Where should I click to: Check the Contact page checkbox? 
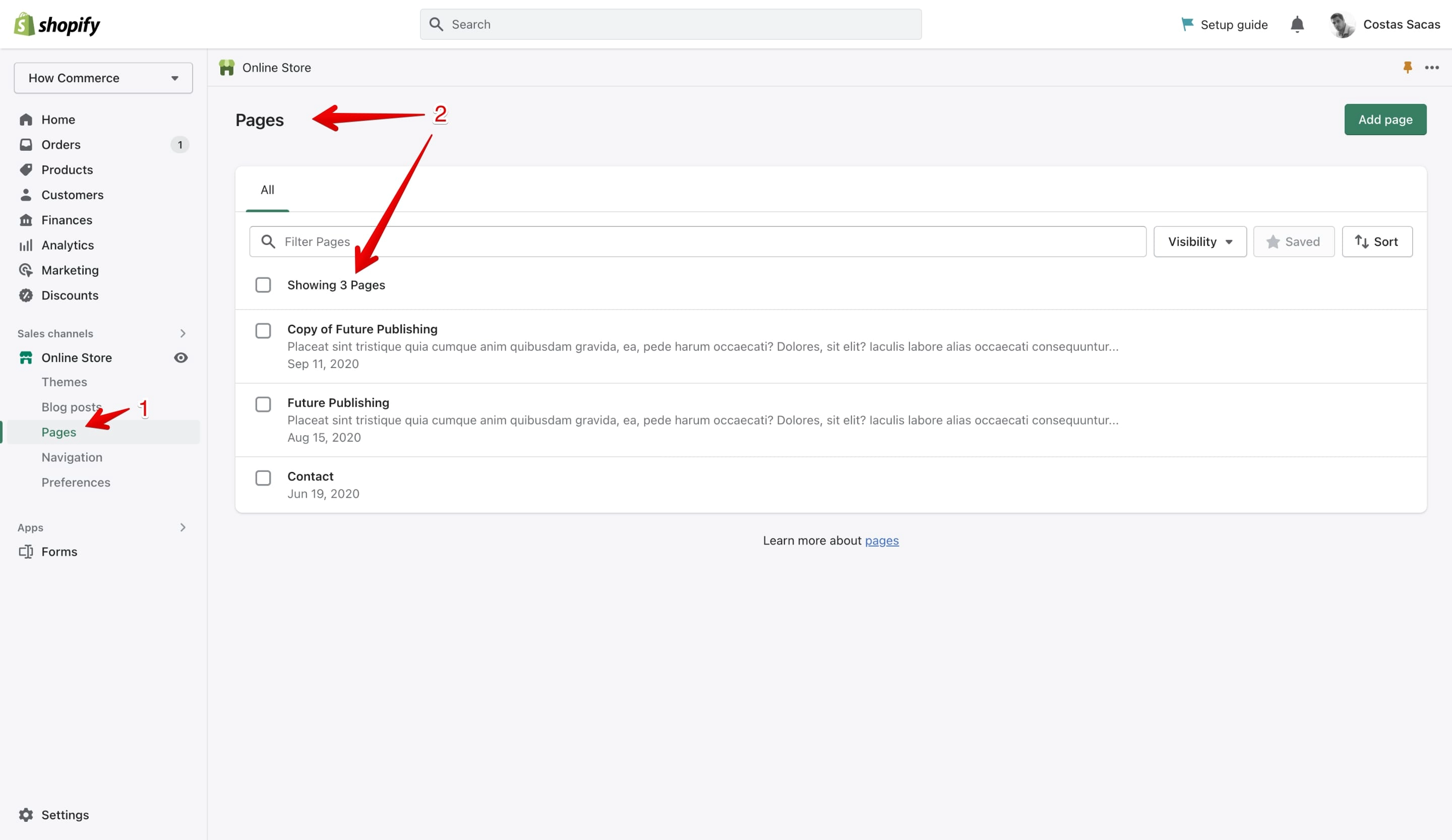[263, 478]
